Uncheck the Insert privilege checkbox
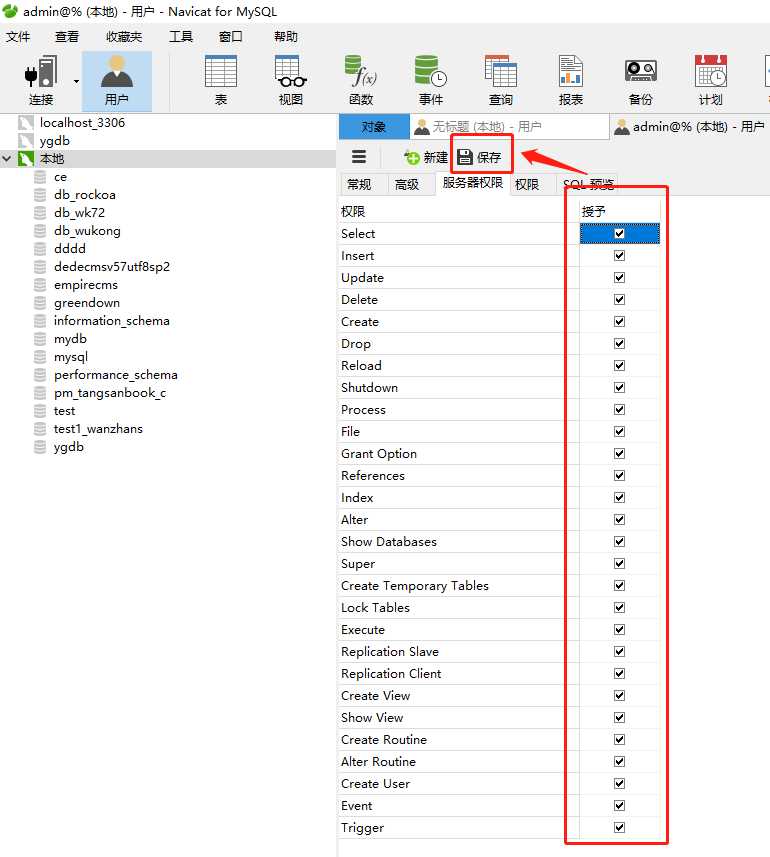This screenshot has width=770, height=857. point(619,255)
